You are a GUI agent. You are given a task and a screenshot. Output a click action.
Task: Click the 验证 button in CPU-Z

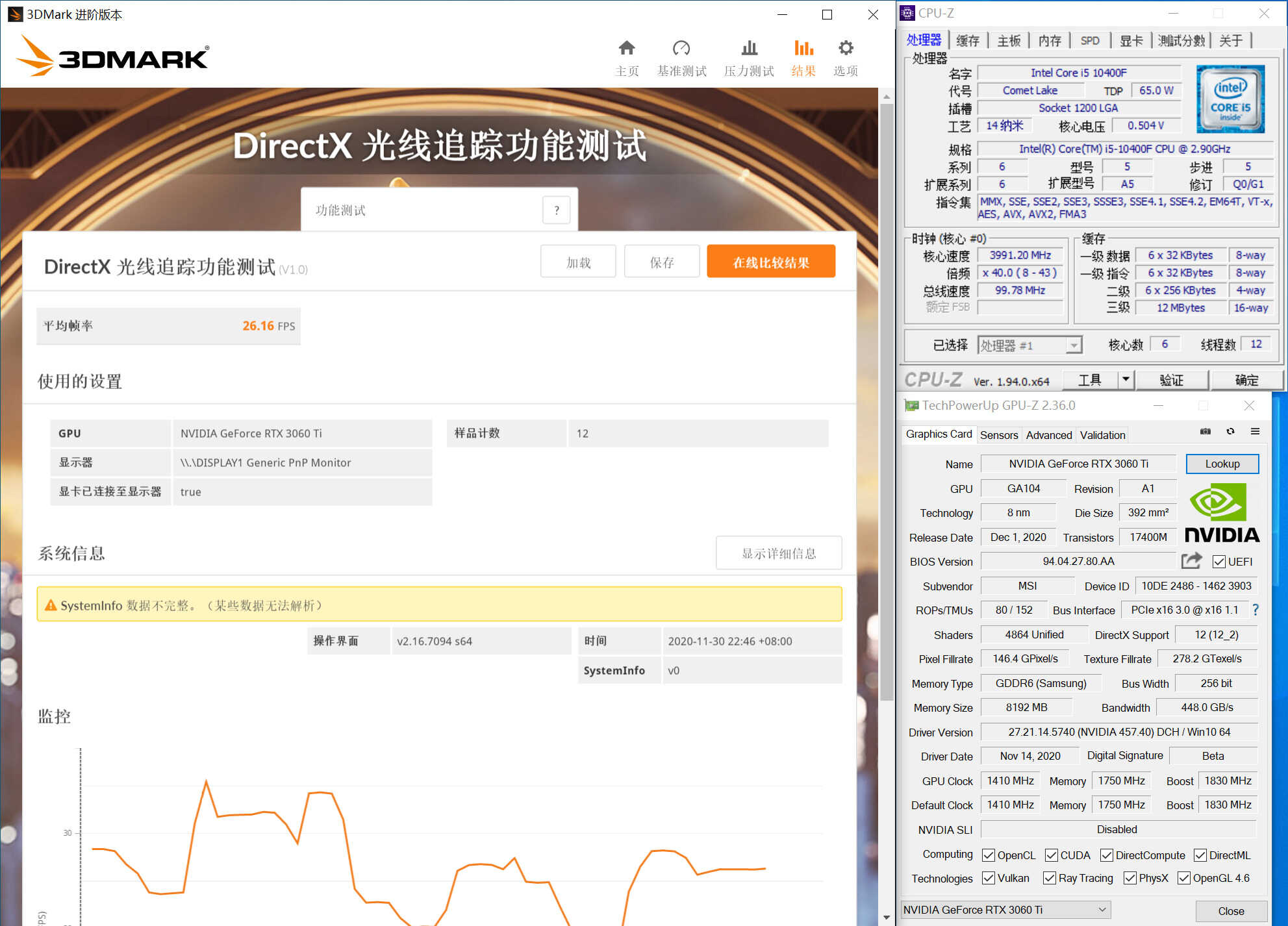(1172, 380)
